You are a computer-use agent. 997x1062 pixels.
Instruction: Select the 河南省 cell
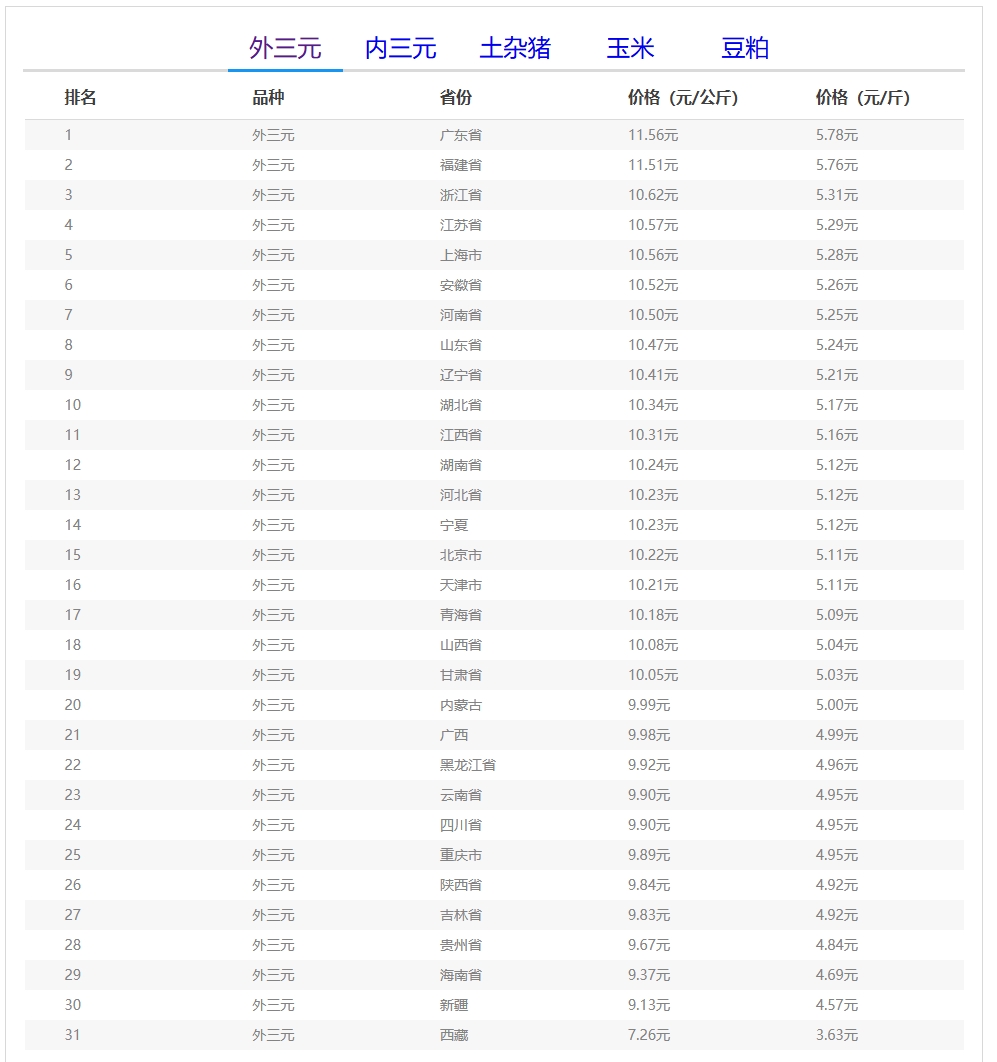[461, 315]
